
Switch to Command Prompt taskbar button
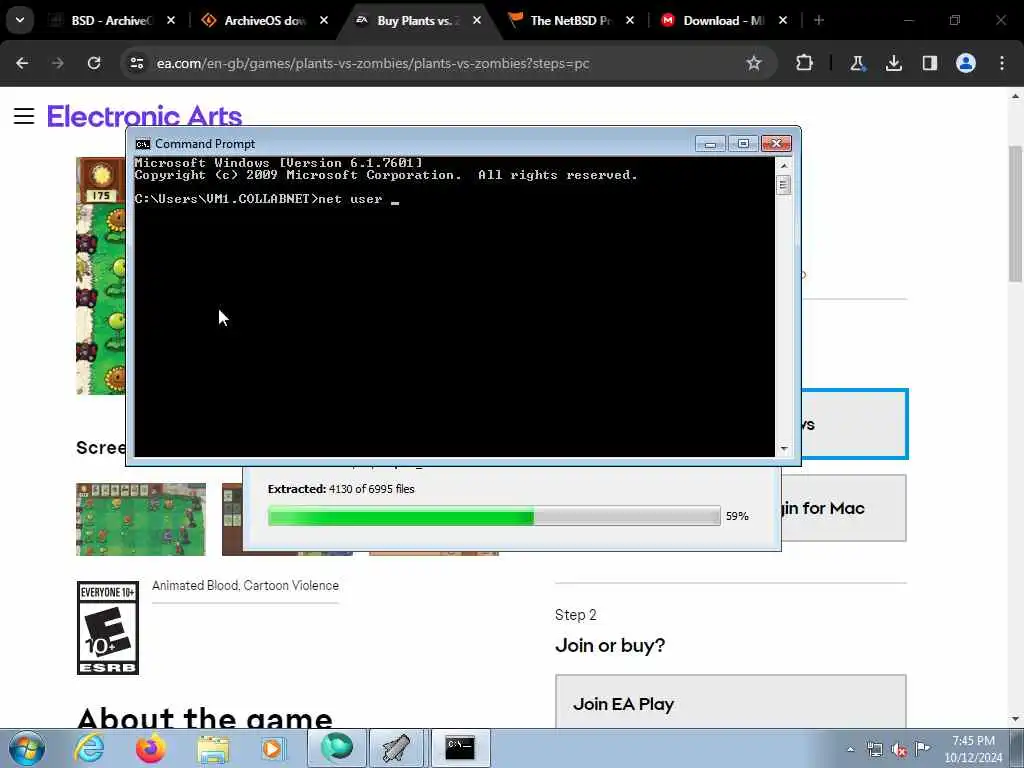tap(460, 748)
